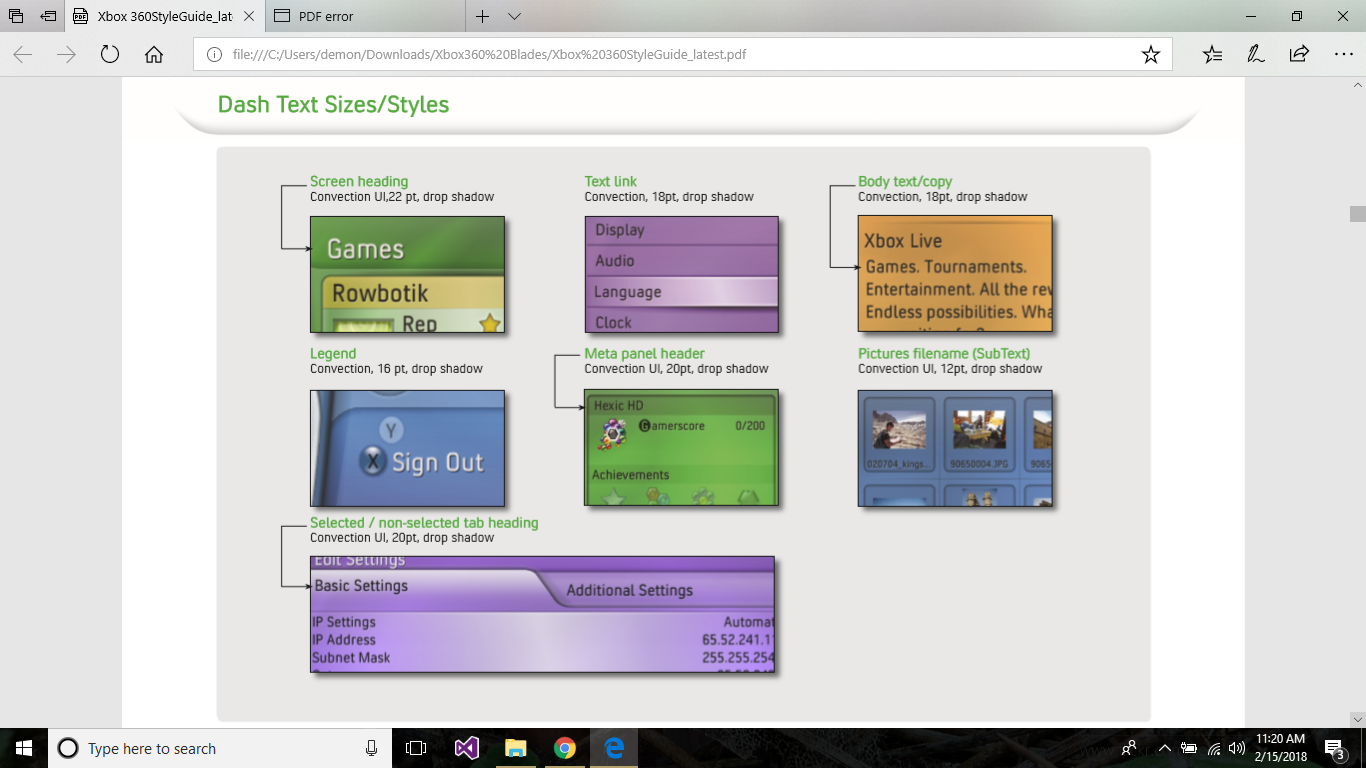Click the battery status icon
This screenshot has width=1366, height=768.
[1189, 748]
